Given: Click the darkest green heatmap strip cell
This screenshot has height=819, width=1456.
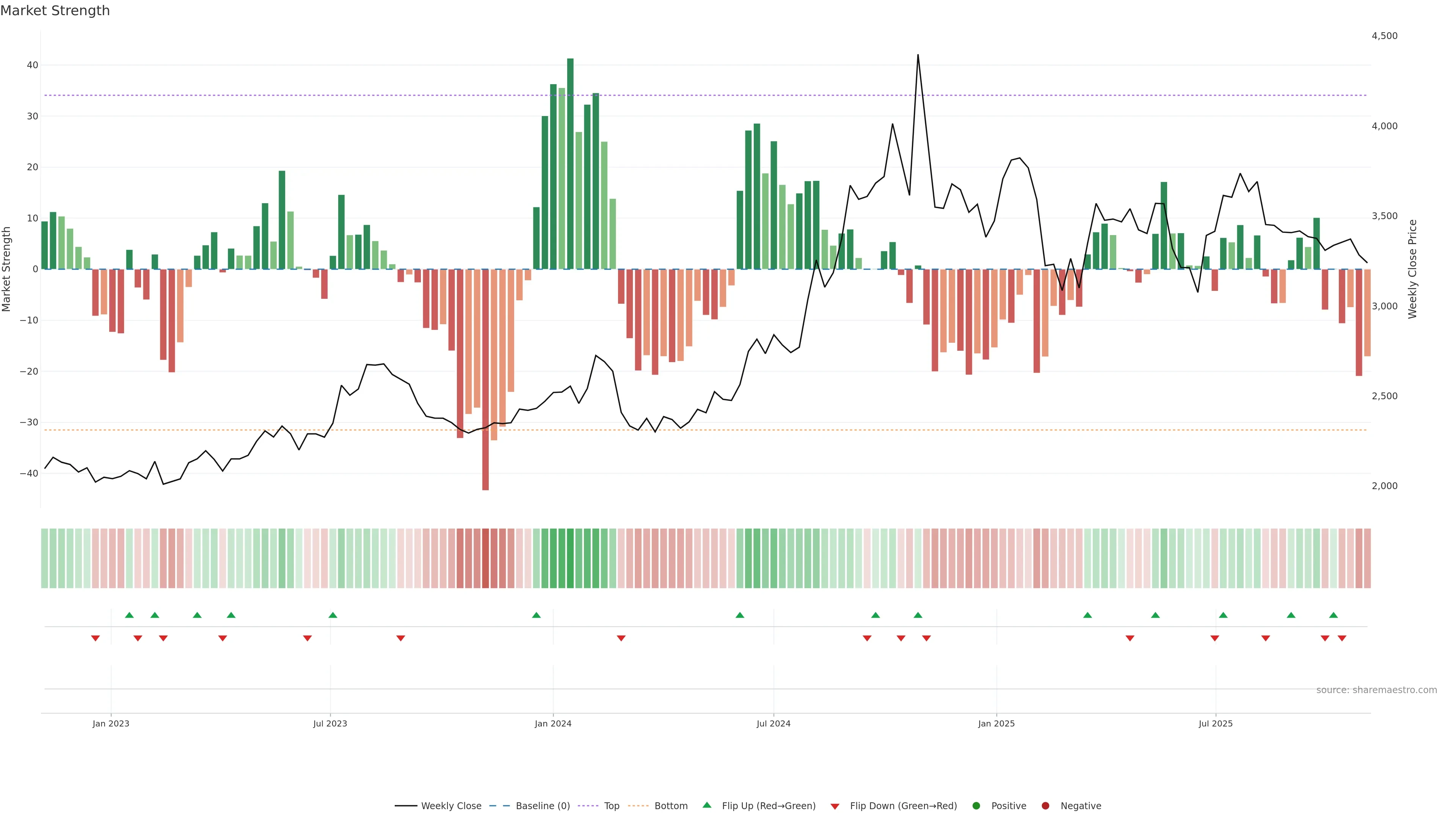Looking at the screenshot, I should click(x=570, y=559).
